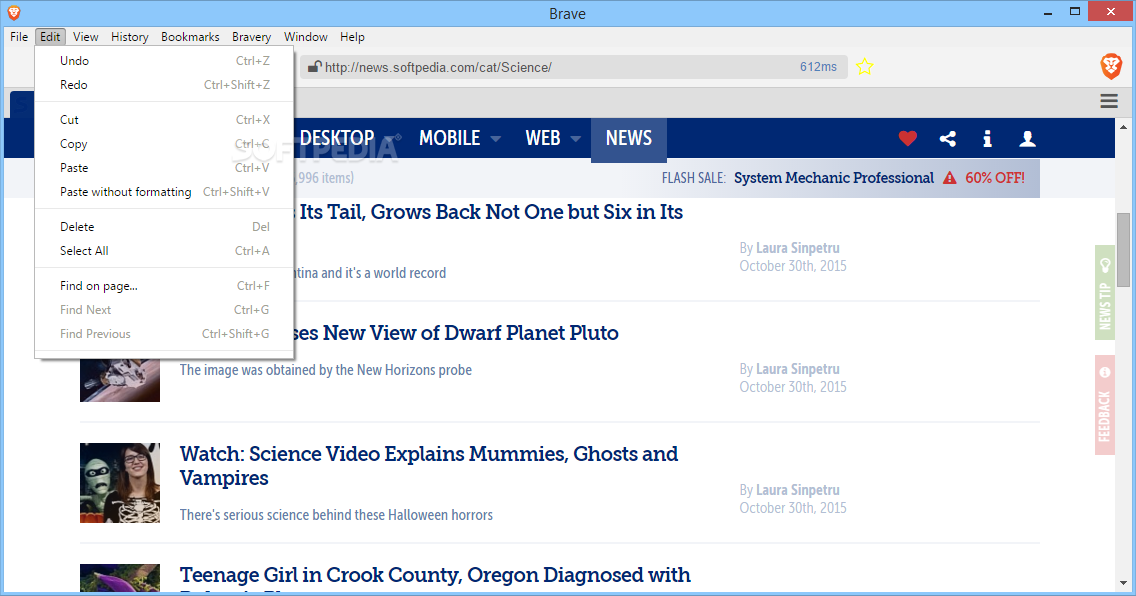Screen dimensions: 1136x596
Task: Click 'The image was obtained by the New Horizons probe'
Action: click(x=325, y=370)
